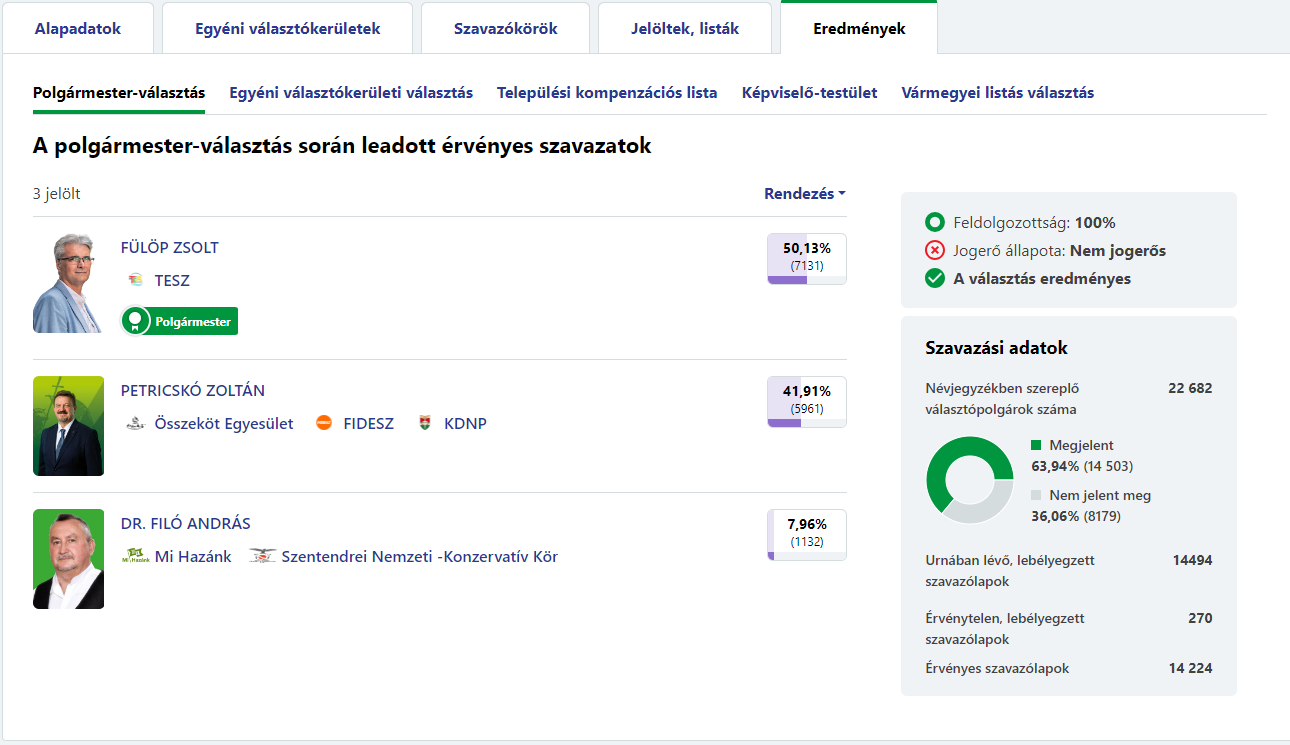The image size is (1290, 745).
Task: Click the KDNP party crest icon
Action: [425, 424]
